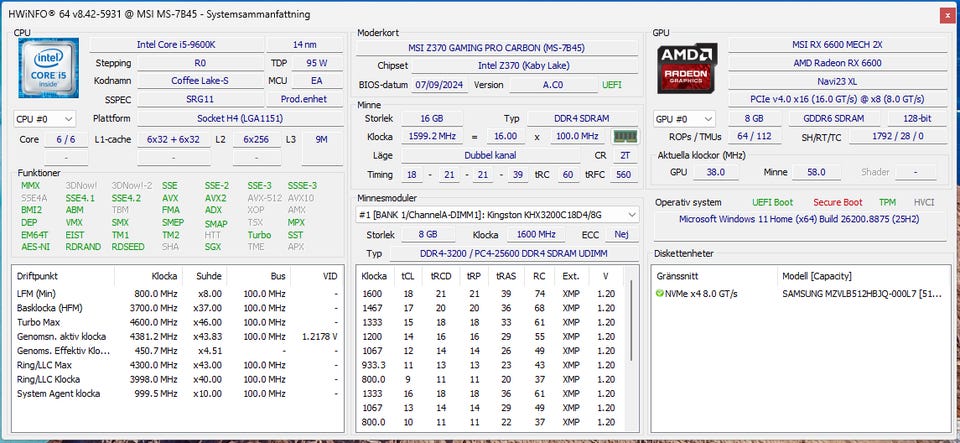Screen dimensions: 960x443
Task: Click the ROPs/TMUs 64 / 112 value
Action: (755, 136)
